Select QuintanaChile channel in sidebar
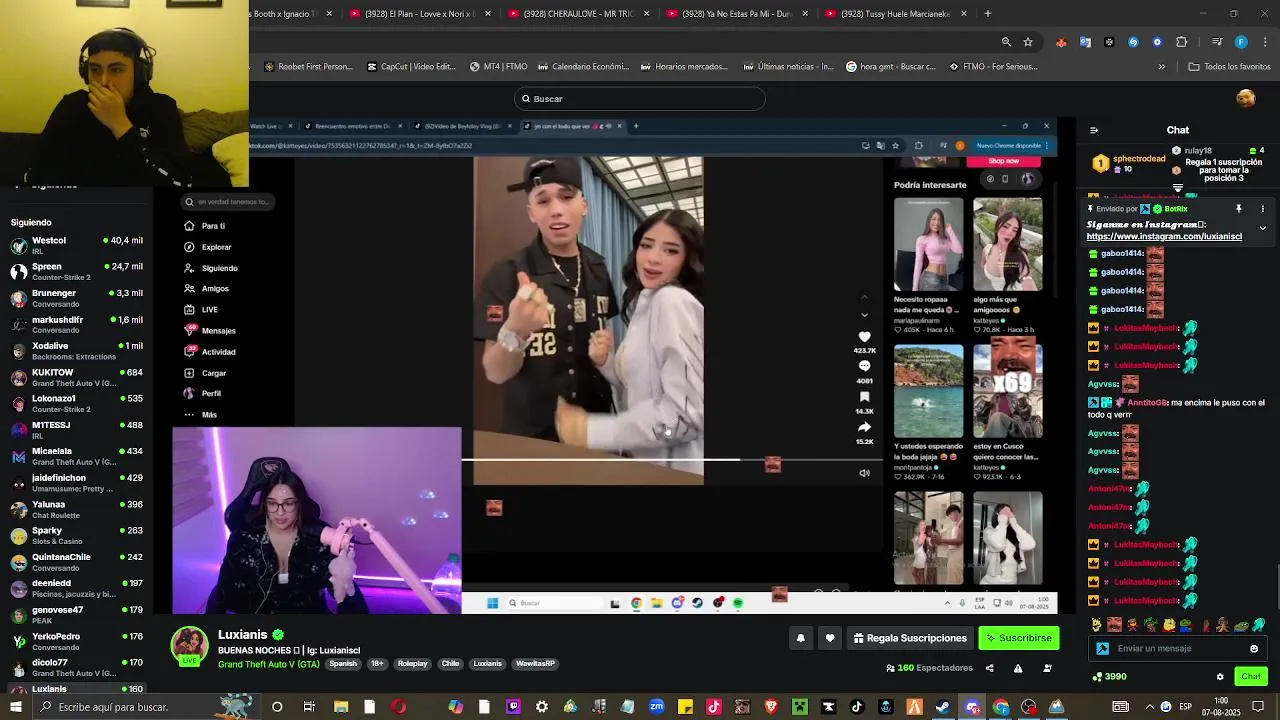The height and width of the screenshot is (720, 1280). [x=76, y=562]
